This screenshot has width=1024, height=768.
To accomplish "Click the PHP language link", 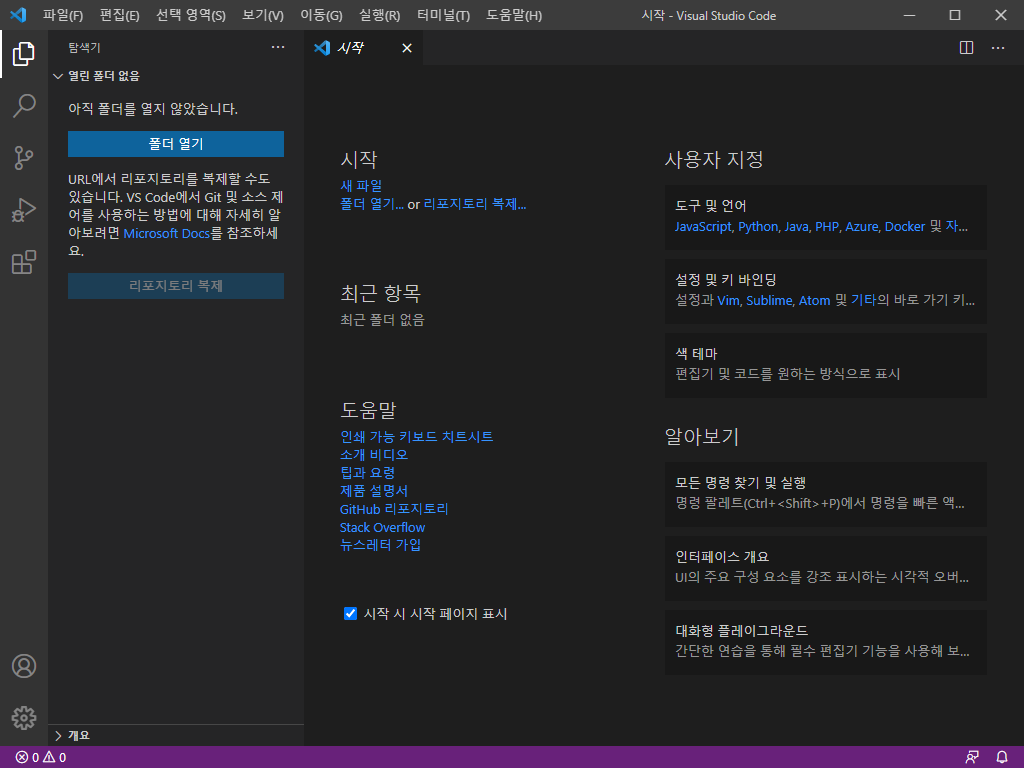I will click(x=827, y=227).
